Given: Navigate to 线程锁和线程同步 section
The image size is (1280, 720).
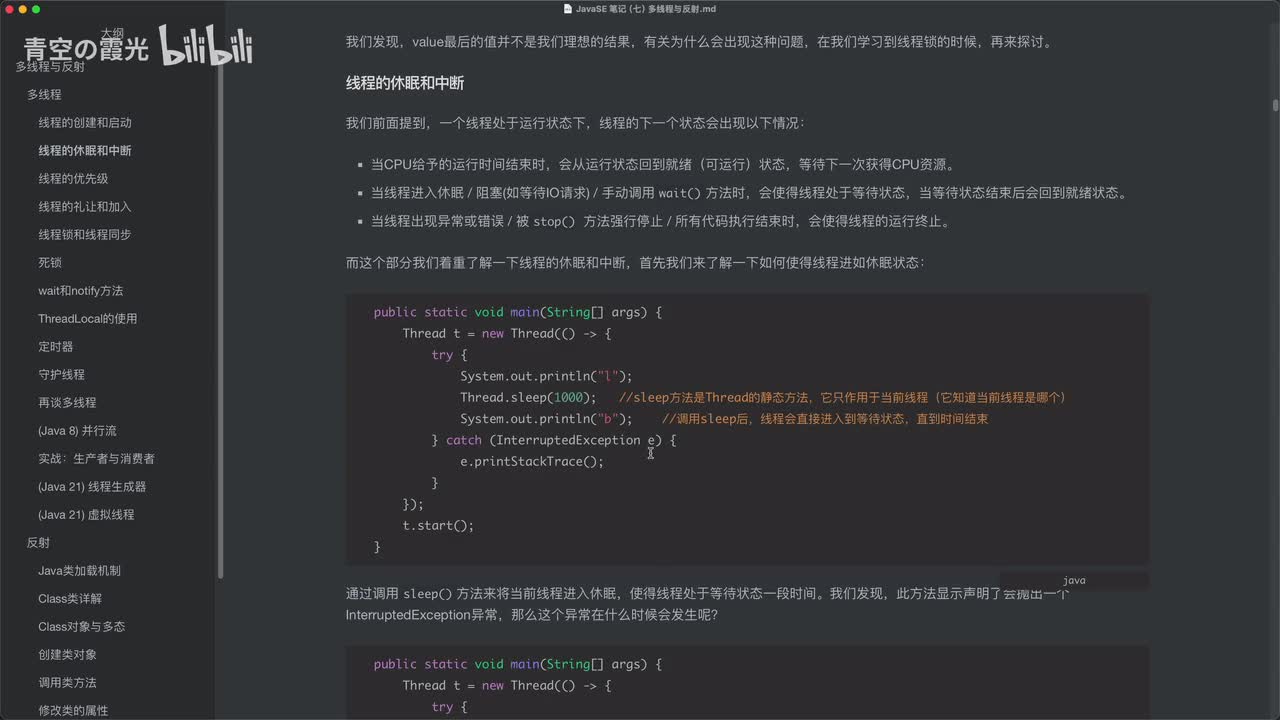Looking at the screenshot, I should point(85,234).
